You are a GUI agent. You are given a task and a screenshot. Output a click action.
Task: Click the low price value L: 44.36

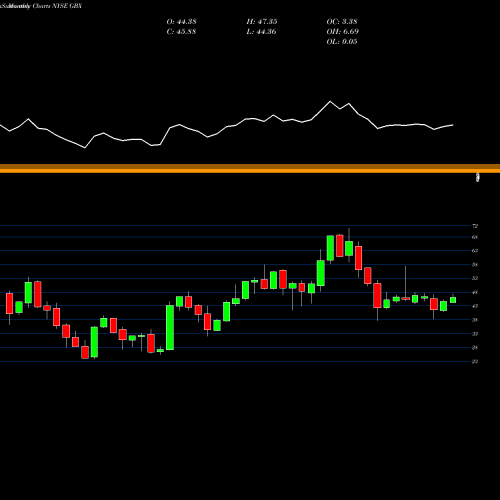click(x=262, y=32)
